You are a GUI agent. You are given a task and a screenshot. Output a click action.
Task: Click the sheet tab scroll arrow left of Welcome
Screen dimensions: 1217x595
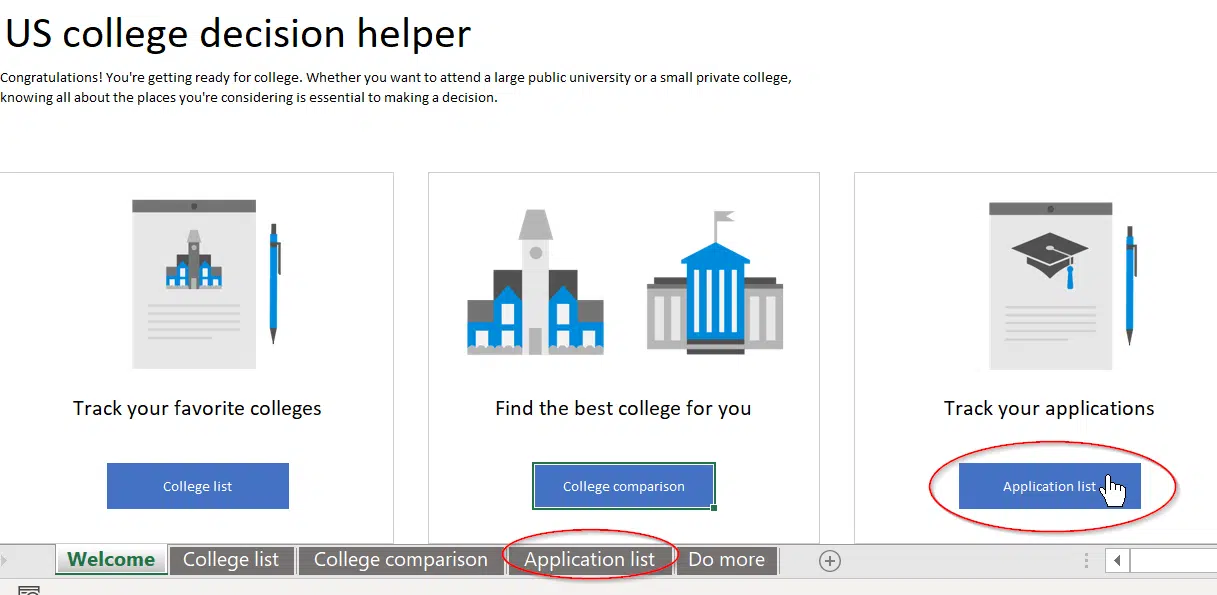tap(4, 560)
